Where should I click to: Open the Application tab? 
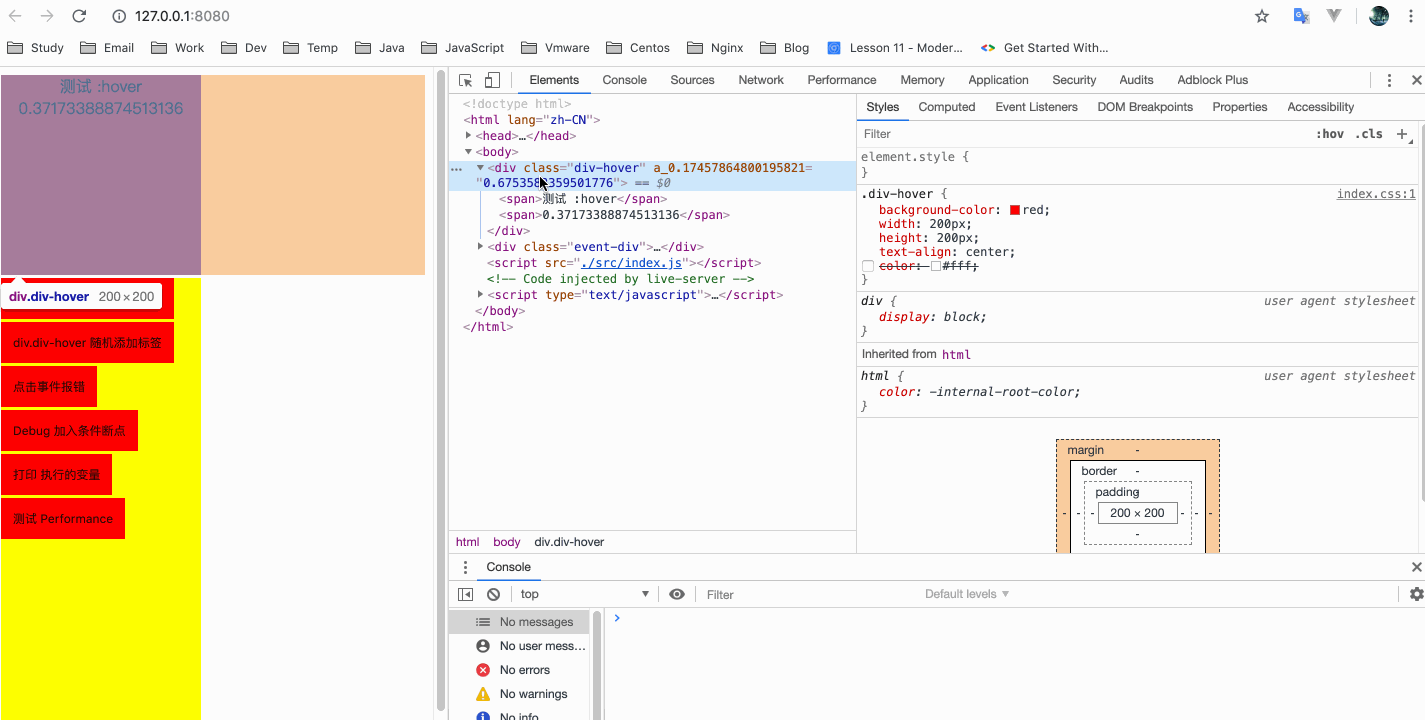998,80
